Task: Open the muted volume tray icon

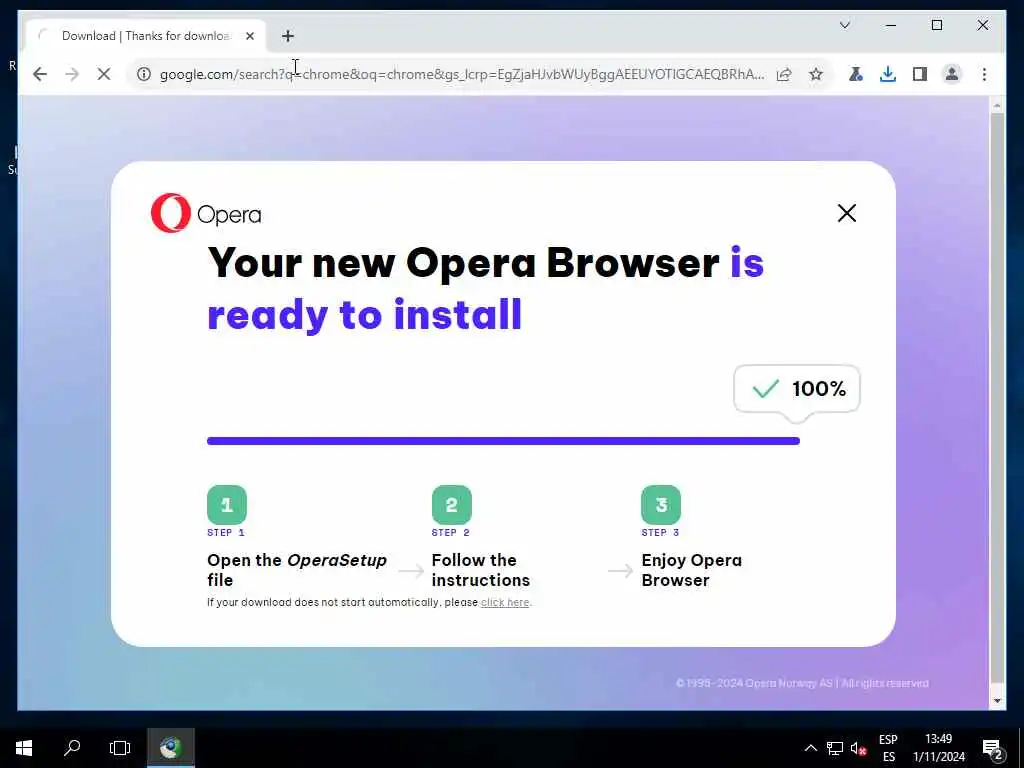Action: pyautogui.click(x=859, y=748)
